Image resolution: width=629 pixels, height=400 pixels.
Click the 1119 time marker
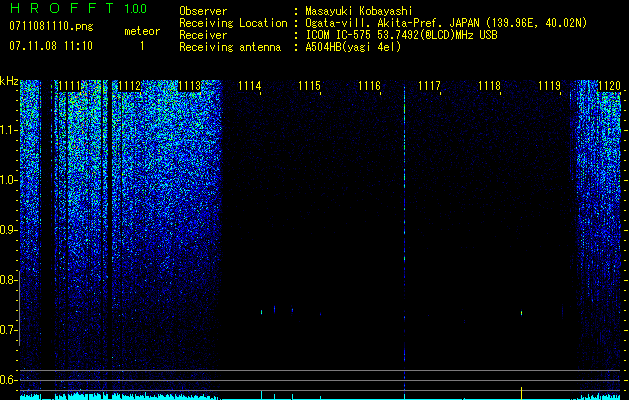point(549,86)
